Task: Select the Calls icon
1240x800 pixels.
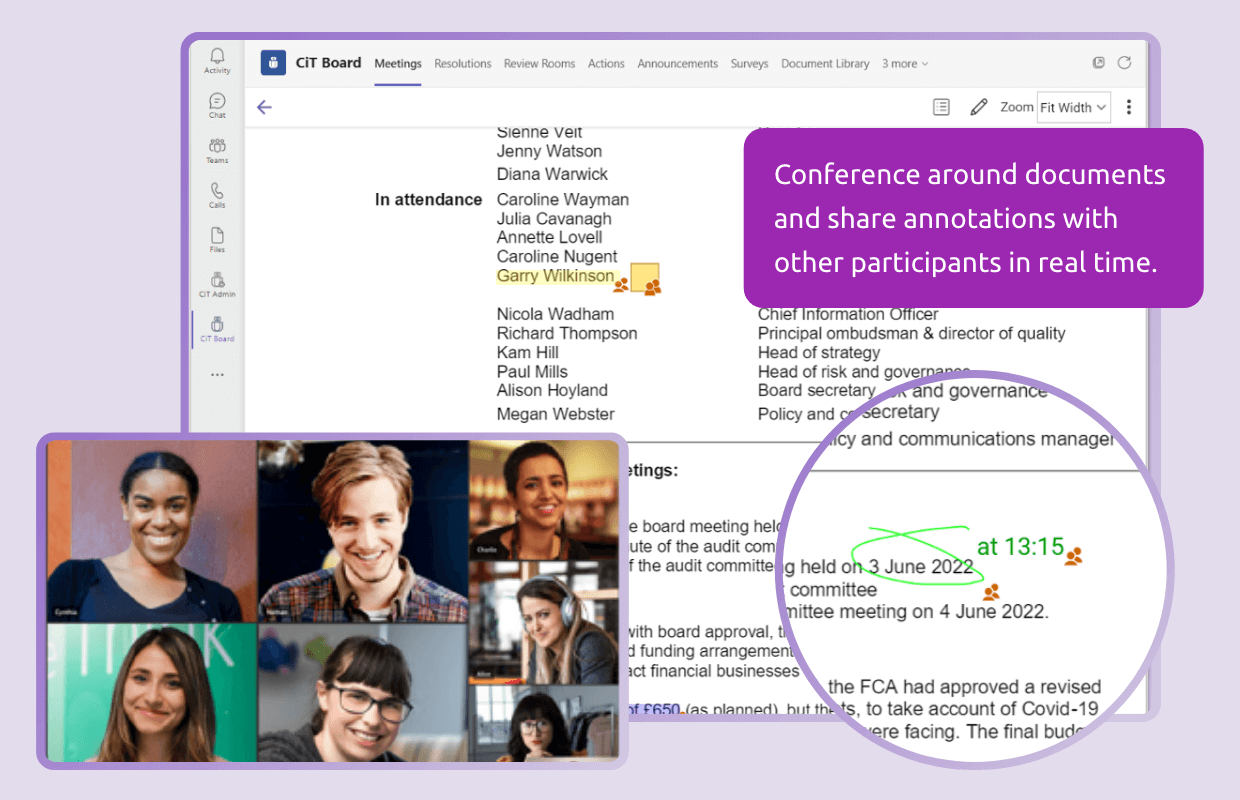Action: tap(216, 190)
